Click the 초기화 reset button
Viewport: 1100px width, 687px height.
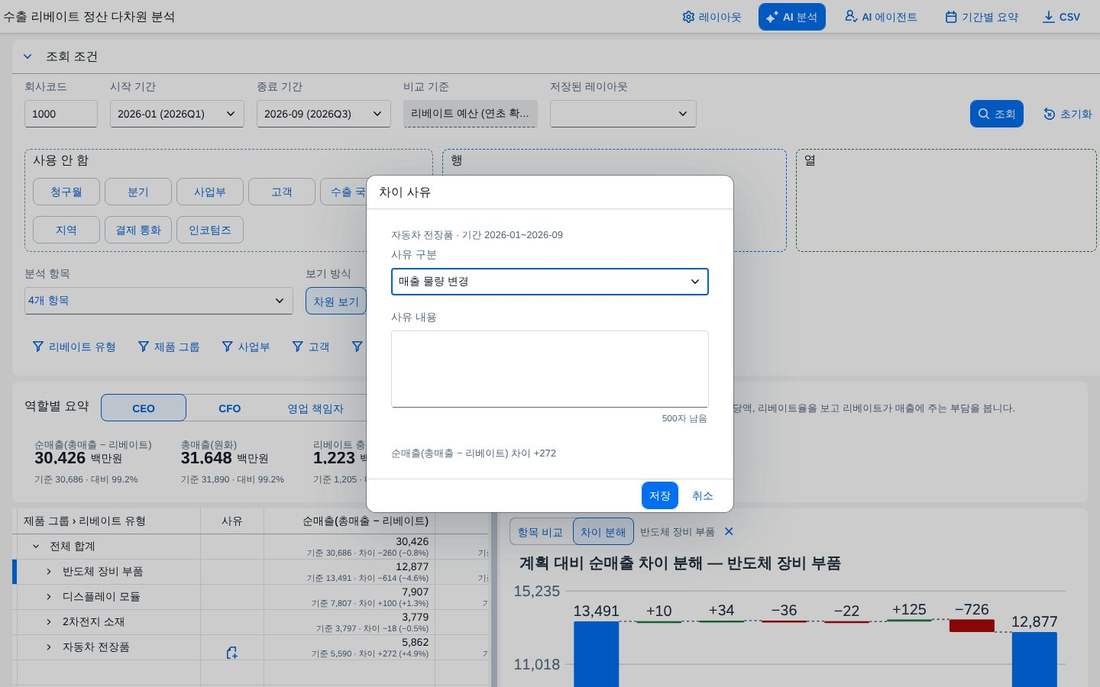tap(1067, 114)
